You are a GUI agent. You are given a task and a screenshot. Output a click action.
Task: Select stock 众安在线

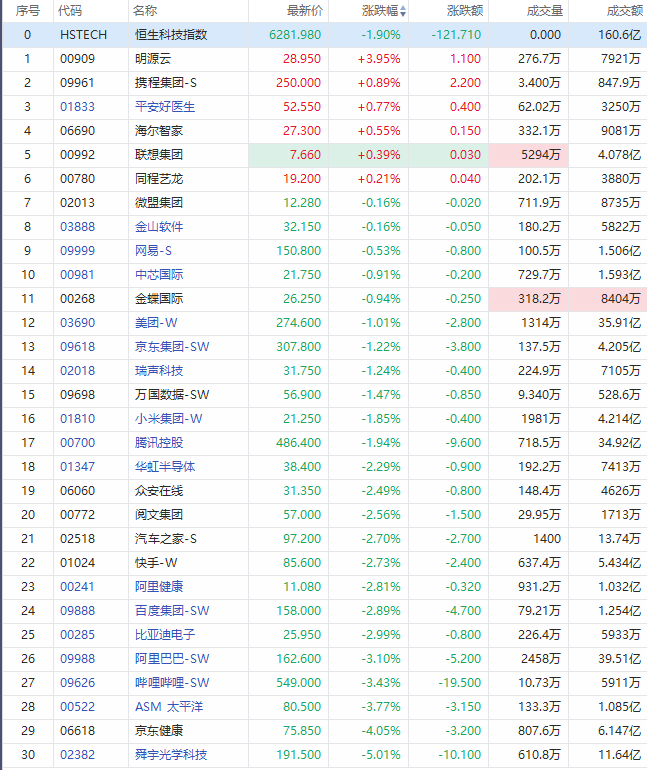(159, 491)
